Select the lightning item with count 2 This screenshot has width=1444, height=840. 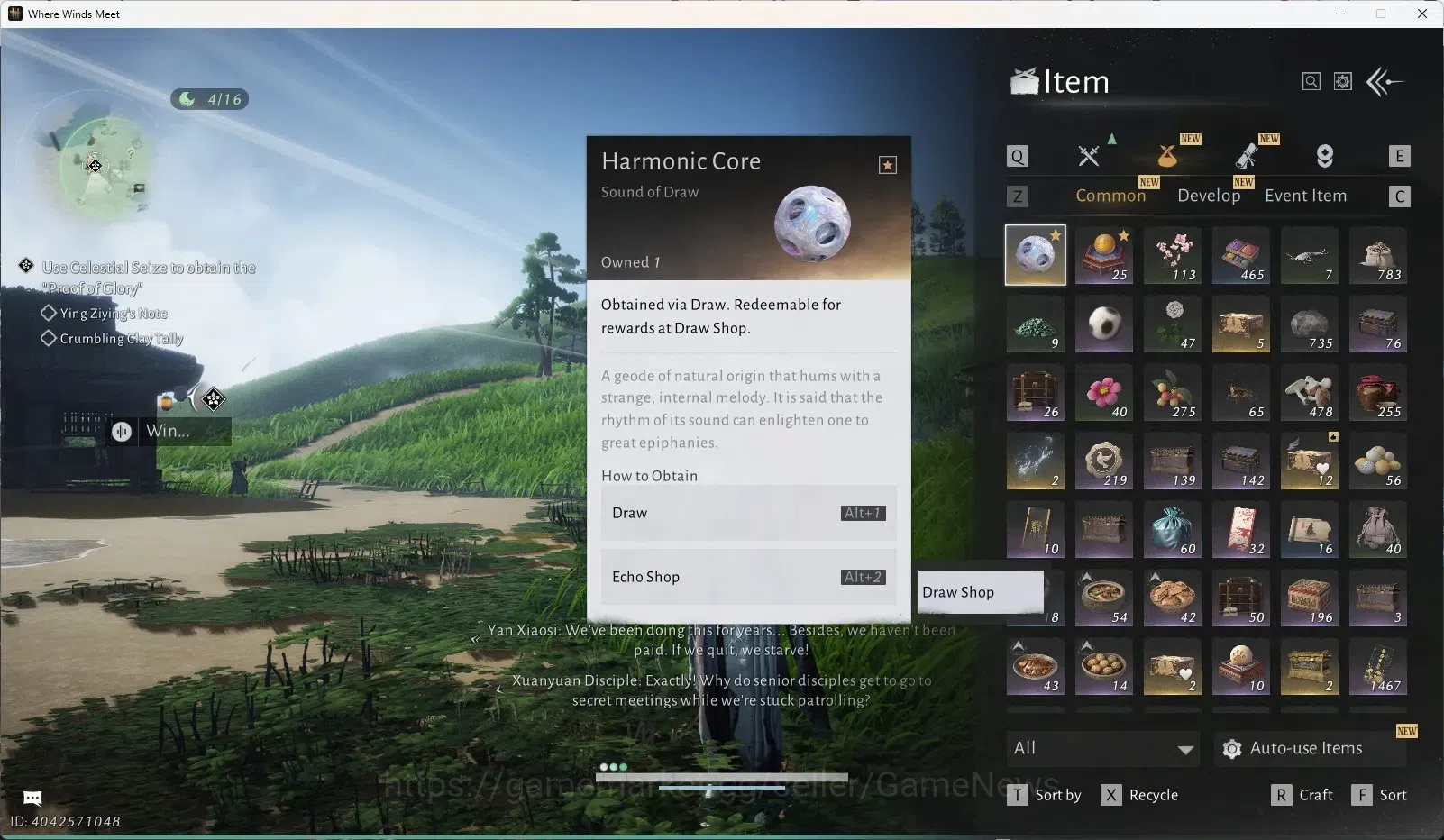(1036, 461)
